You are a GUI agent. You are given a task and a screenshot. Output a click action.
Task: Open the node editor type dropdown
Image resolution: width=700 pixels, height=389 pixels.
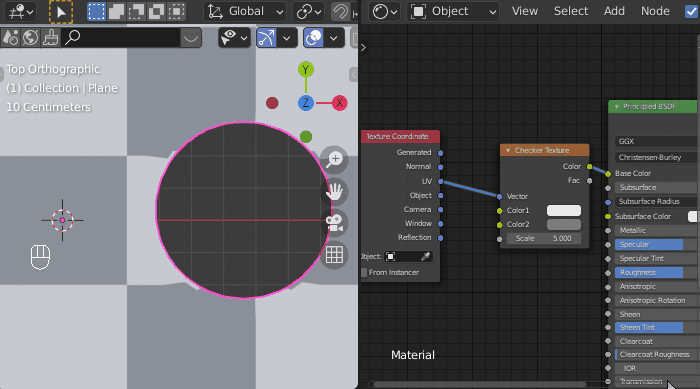[x=385, y=12]
